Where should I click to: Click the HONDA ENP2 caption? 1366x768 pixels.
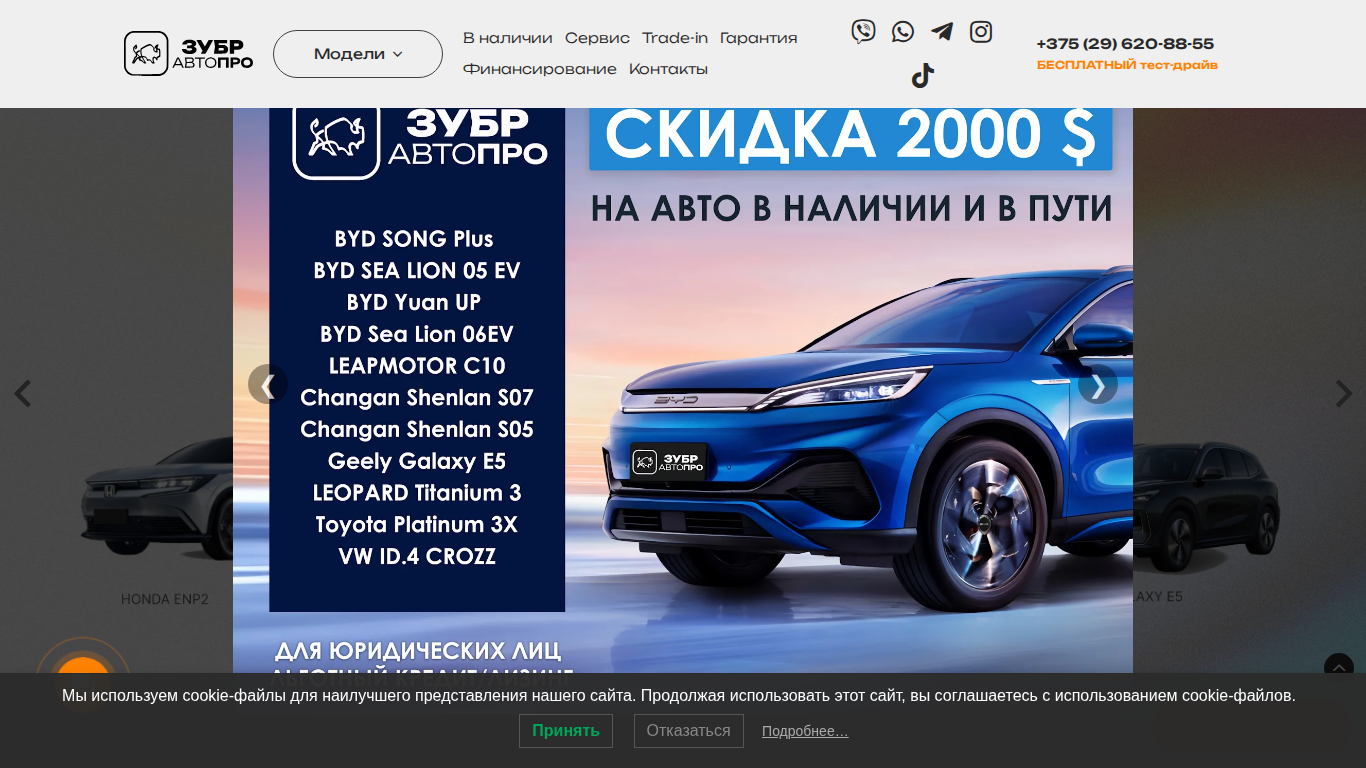pyautogui.click(x=165, y=599)
